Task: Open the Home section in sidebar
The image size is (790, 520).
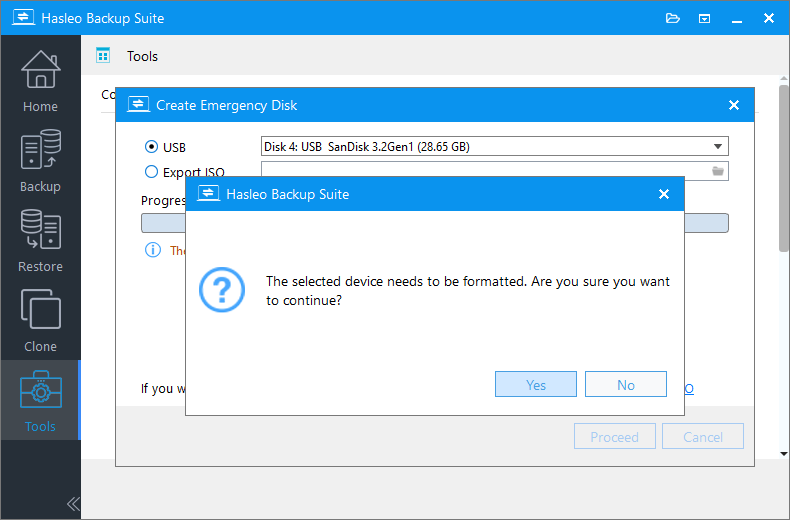Action: (x=40, y=81)
